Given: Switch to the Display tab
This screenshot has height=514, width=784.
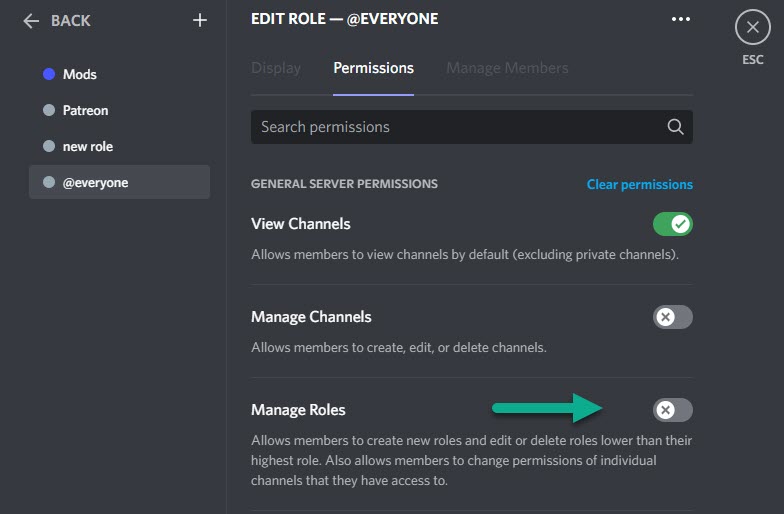Looking at the screenshot, I should click(x=276, y=68).
